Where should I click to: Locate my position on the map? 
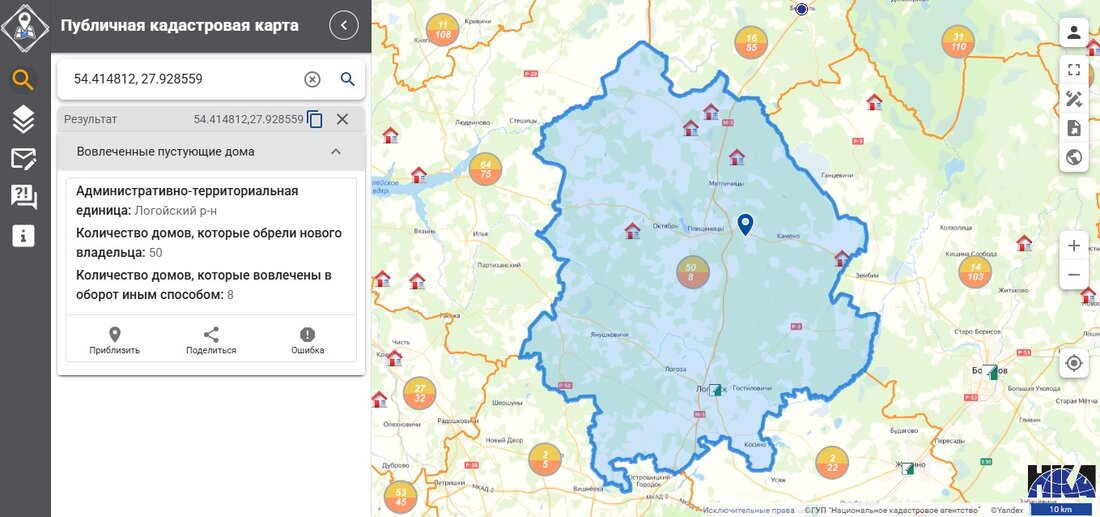click(x=1074, y=363)
